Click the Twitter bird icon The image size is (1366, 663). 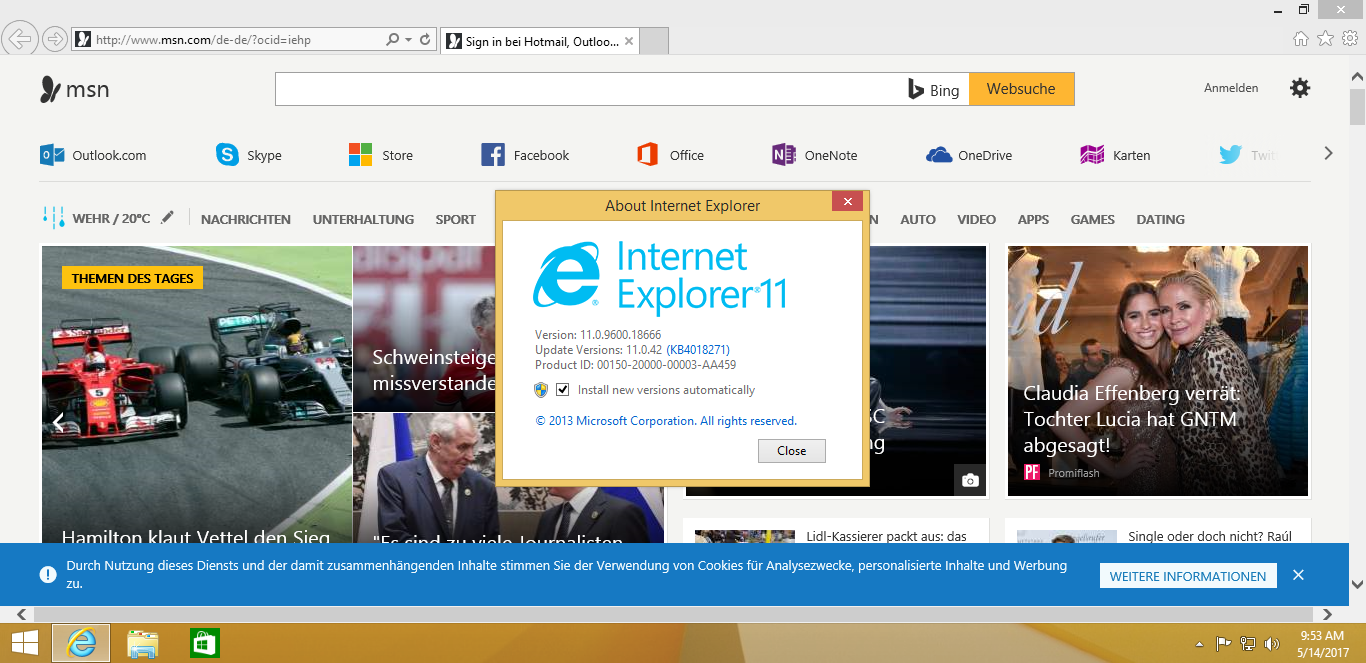[x=1230, y=155]
